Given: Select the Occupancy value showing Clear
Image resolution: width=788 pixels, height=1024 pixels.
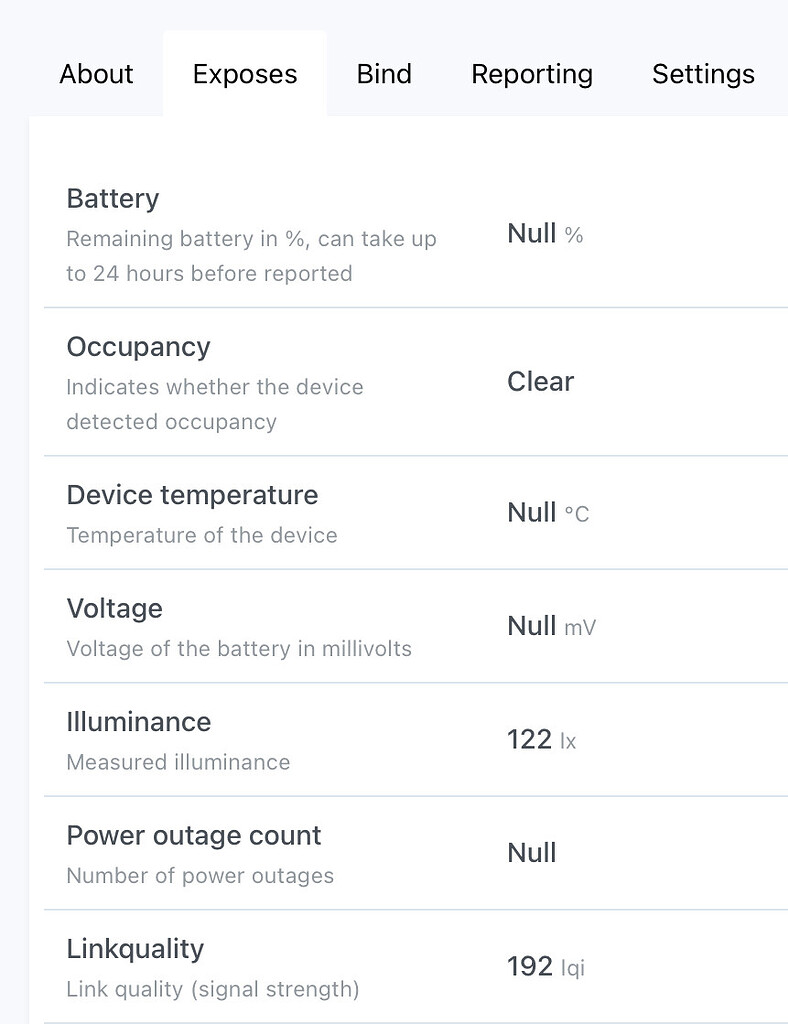Looking at the screenshot, I should [540, 381].
